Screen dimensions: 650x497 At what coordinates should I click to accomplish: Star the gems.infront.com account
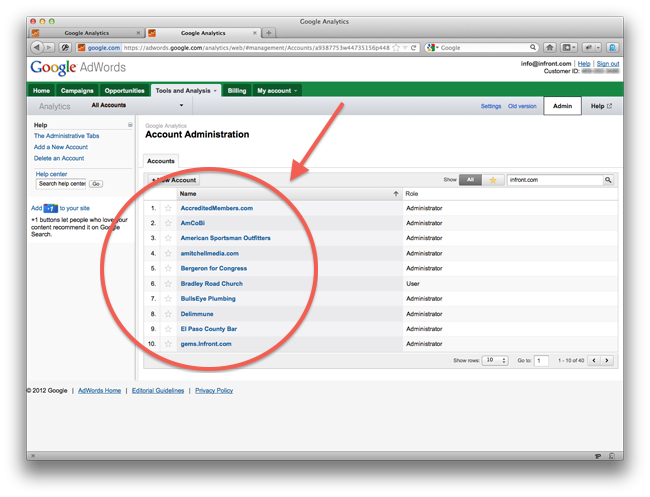[x=168, y=344]
